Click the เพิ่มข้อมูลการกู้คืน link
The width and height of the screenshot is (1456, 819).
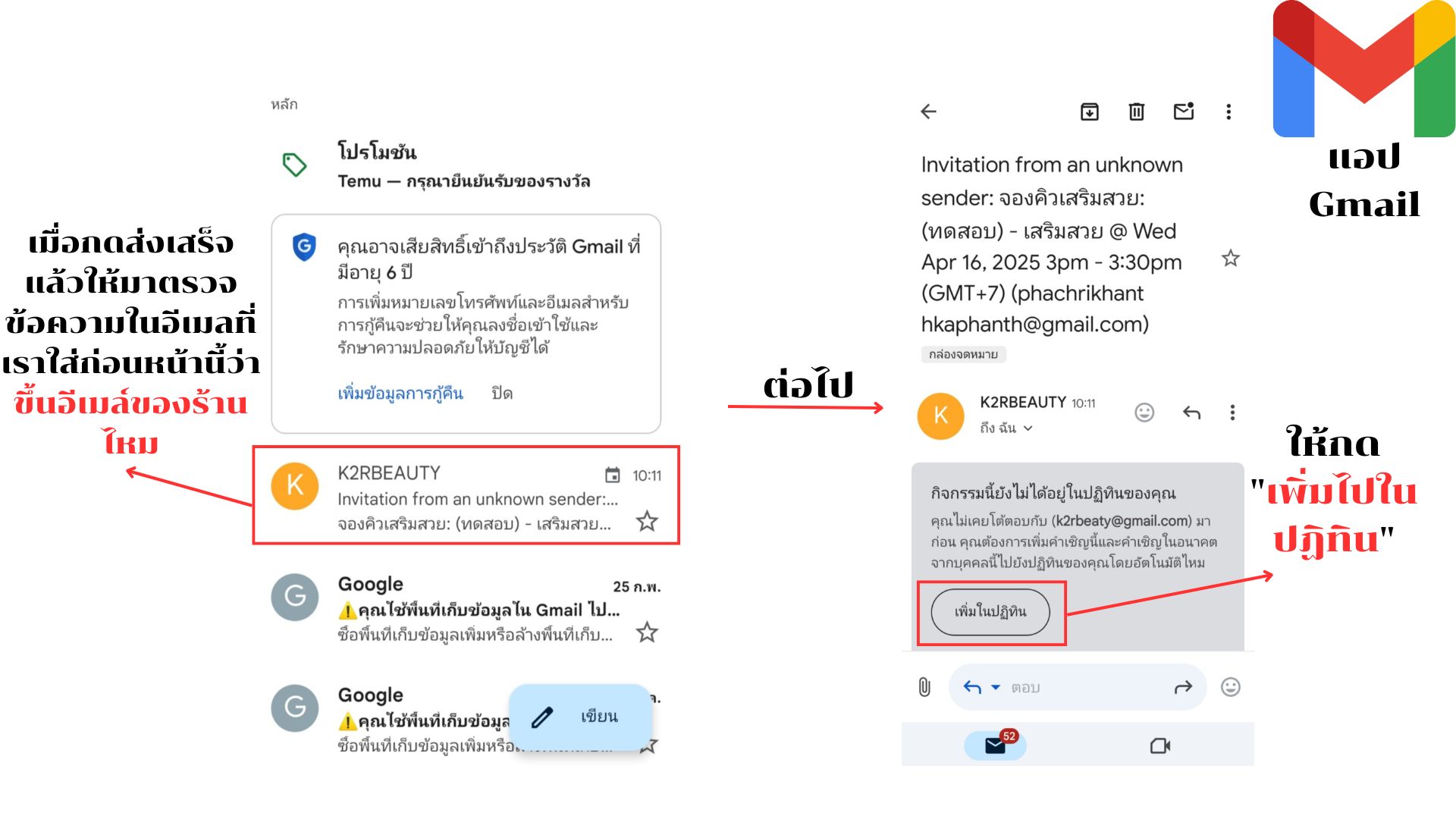tap(400, 394)
